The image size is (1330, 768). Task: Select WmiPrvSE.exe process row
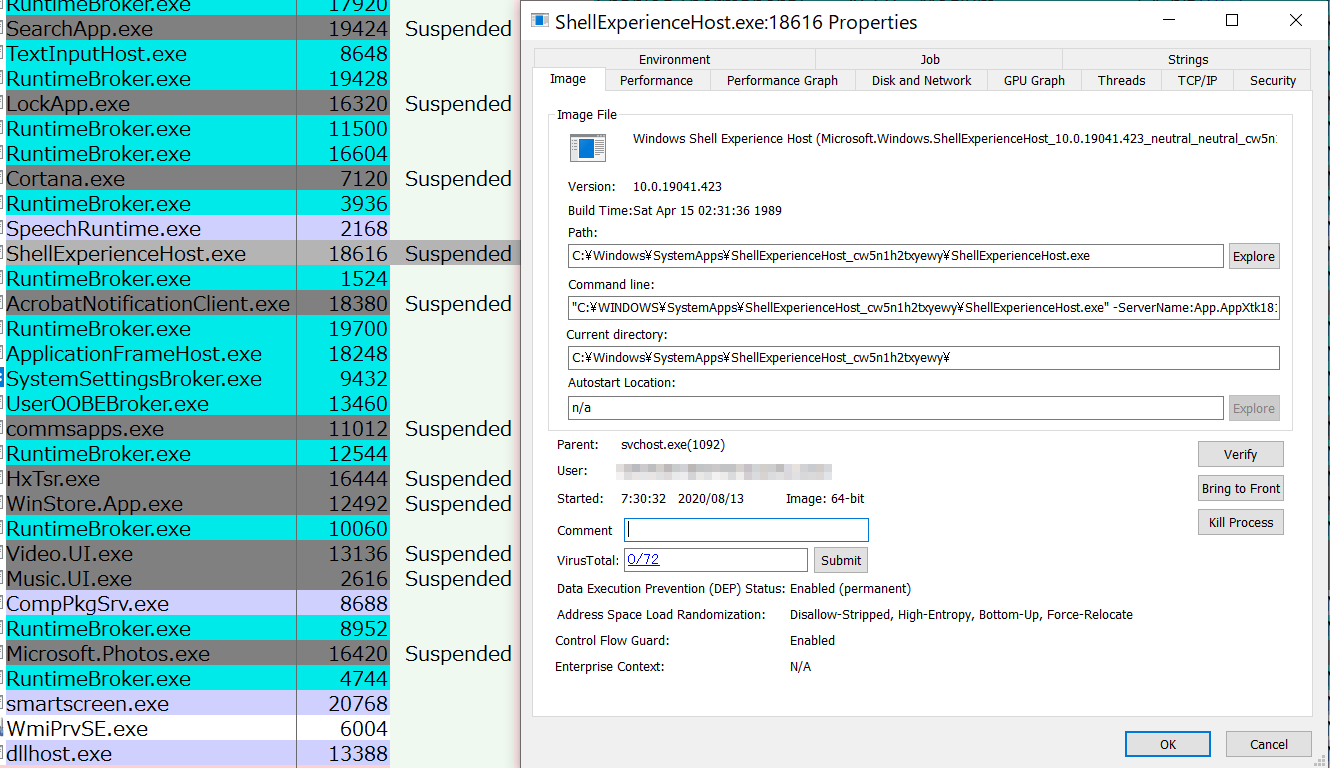[197, 729]
